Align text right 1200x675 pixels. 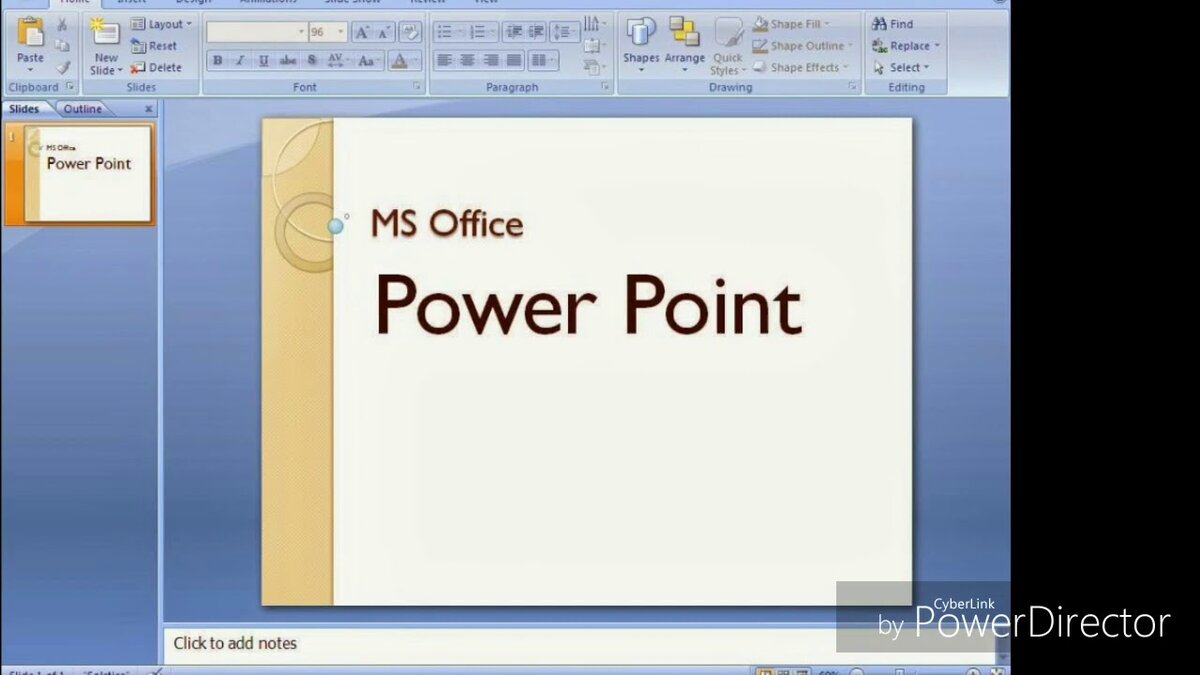(491, 61)
